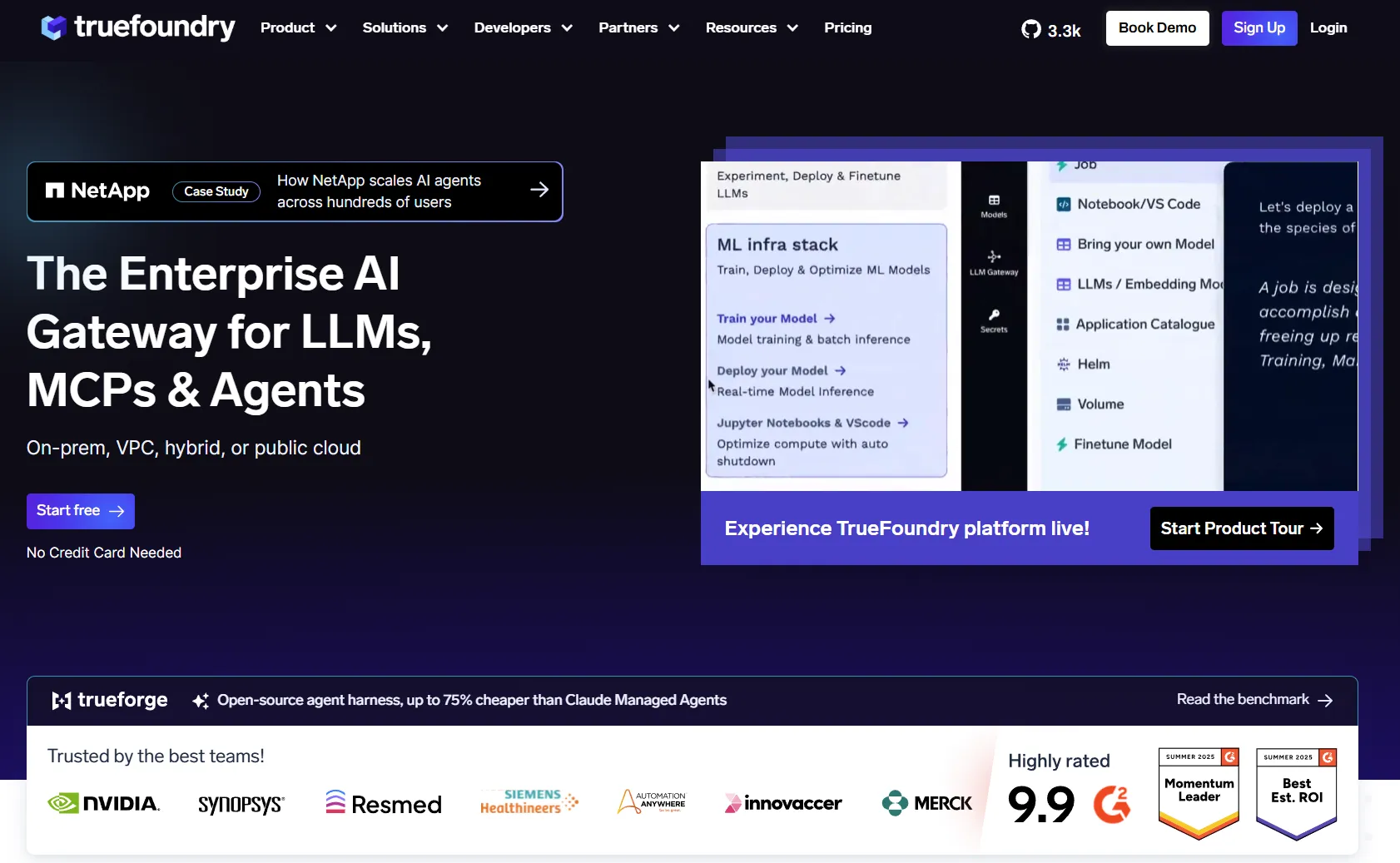Click the G2 logo beside 9.9 rating
This screenshot has height=863, width=1400.
pyautogui.click(x=1112, y=804)
